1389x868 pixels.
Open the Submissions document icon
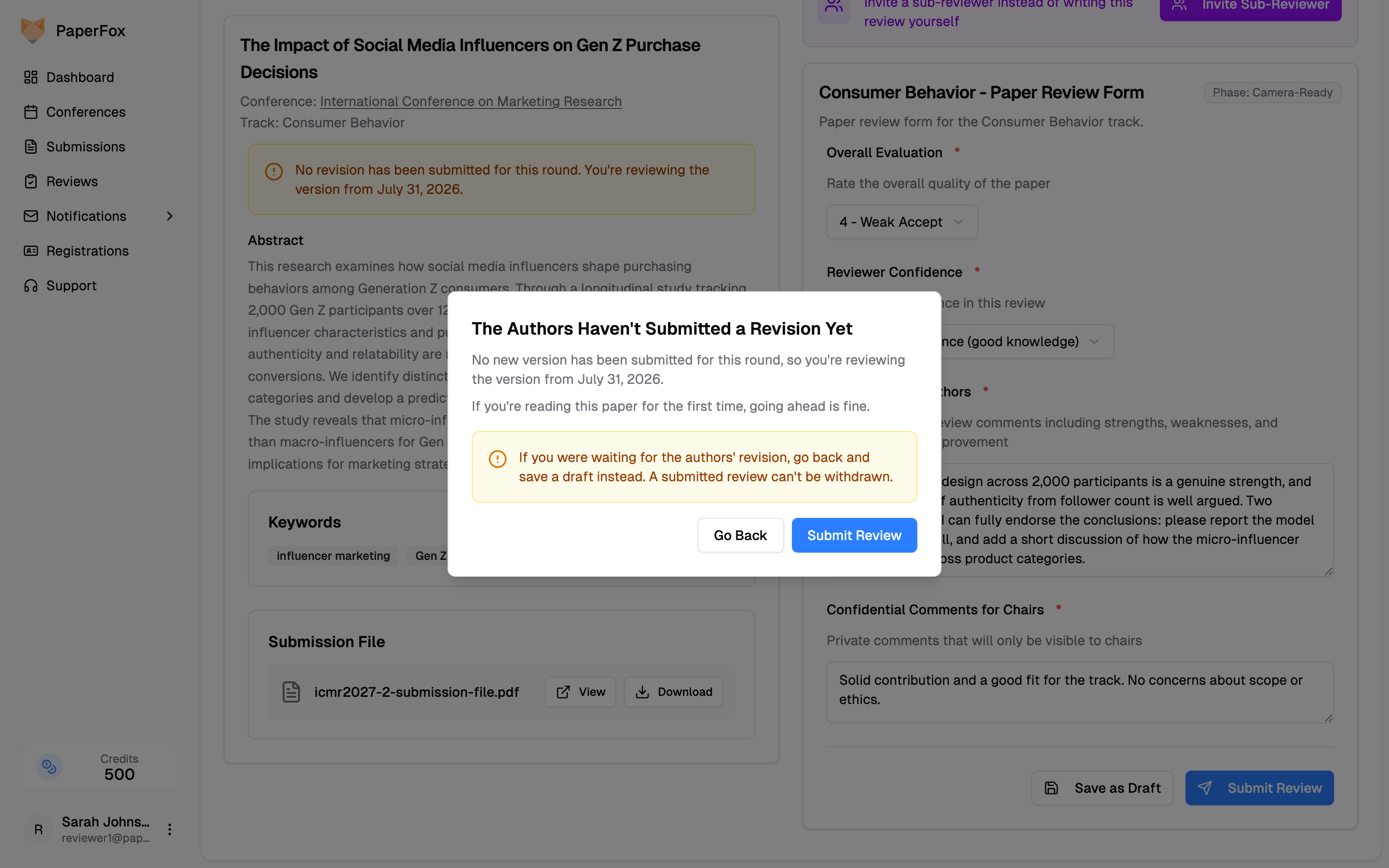pos(31,147)
